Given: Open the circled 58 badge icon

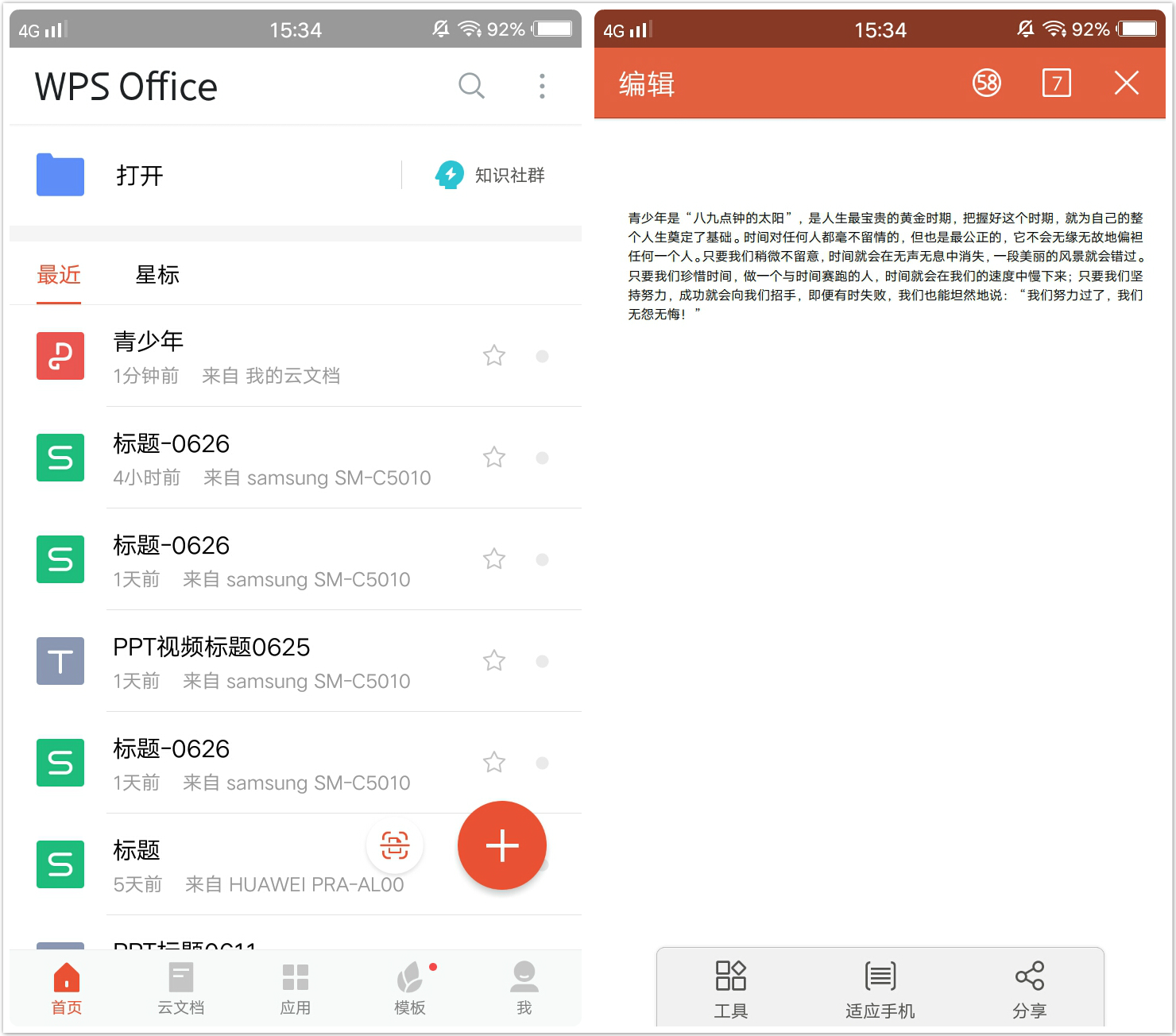Looking at the screenshot, I should 987,83.
